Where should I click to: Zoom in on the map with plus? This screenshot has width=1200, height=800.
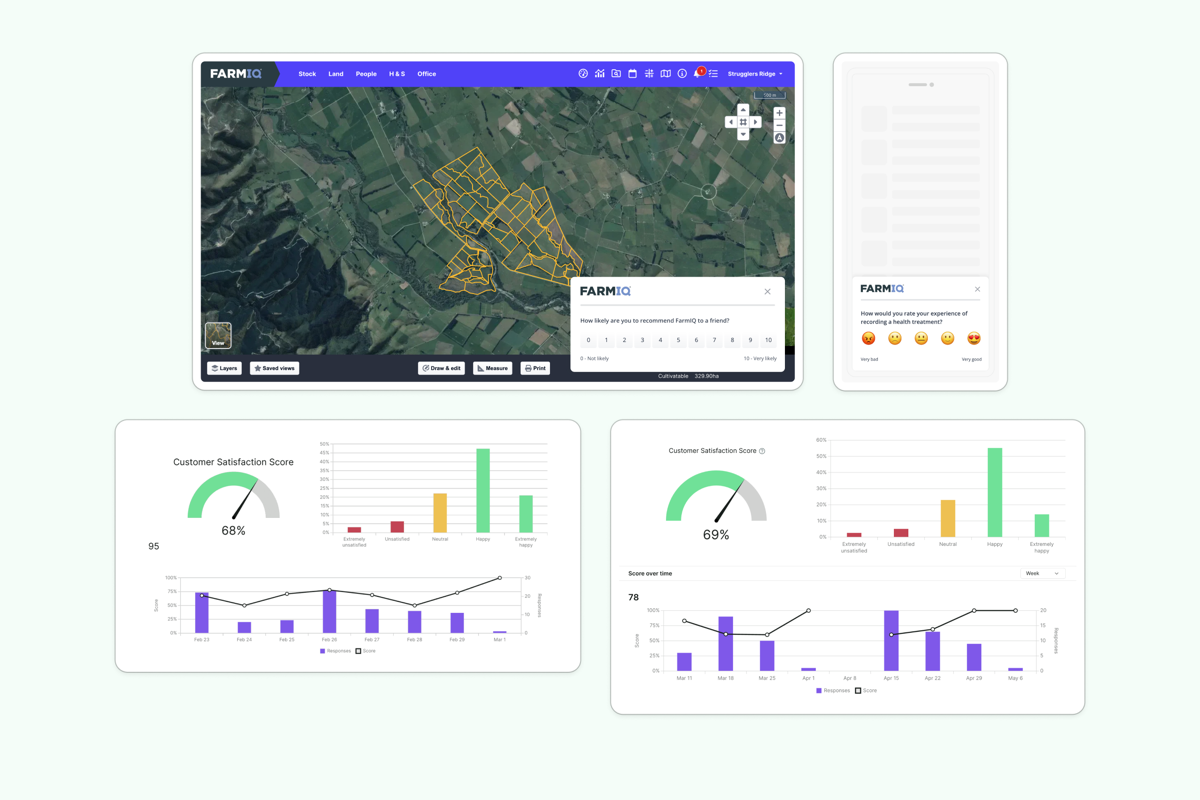779,113
